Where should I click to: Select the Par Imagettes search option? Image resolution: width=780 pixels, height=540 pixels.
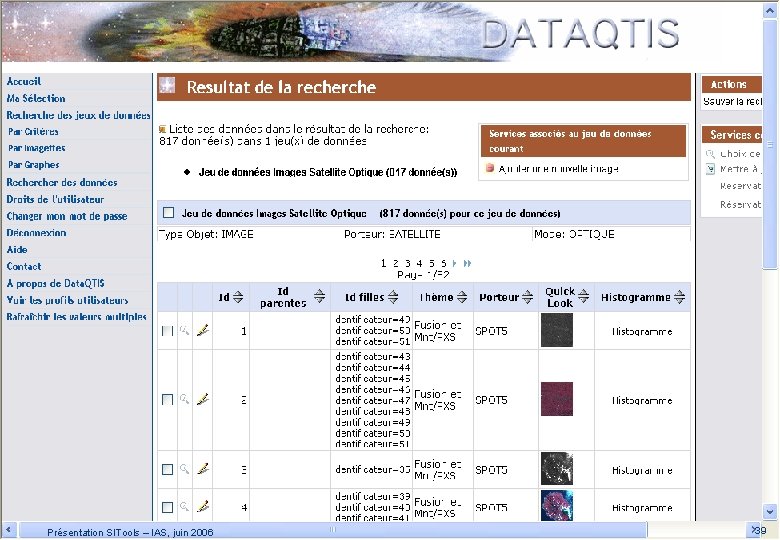[36, 148]
